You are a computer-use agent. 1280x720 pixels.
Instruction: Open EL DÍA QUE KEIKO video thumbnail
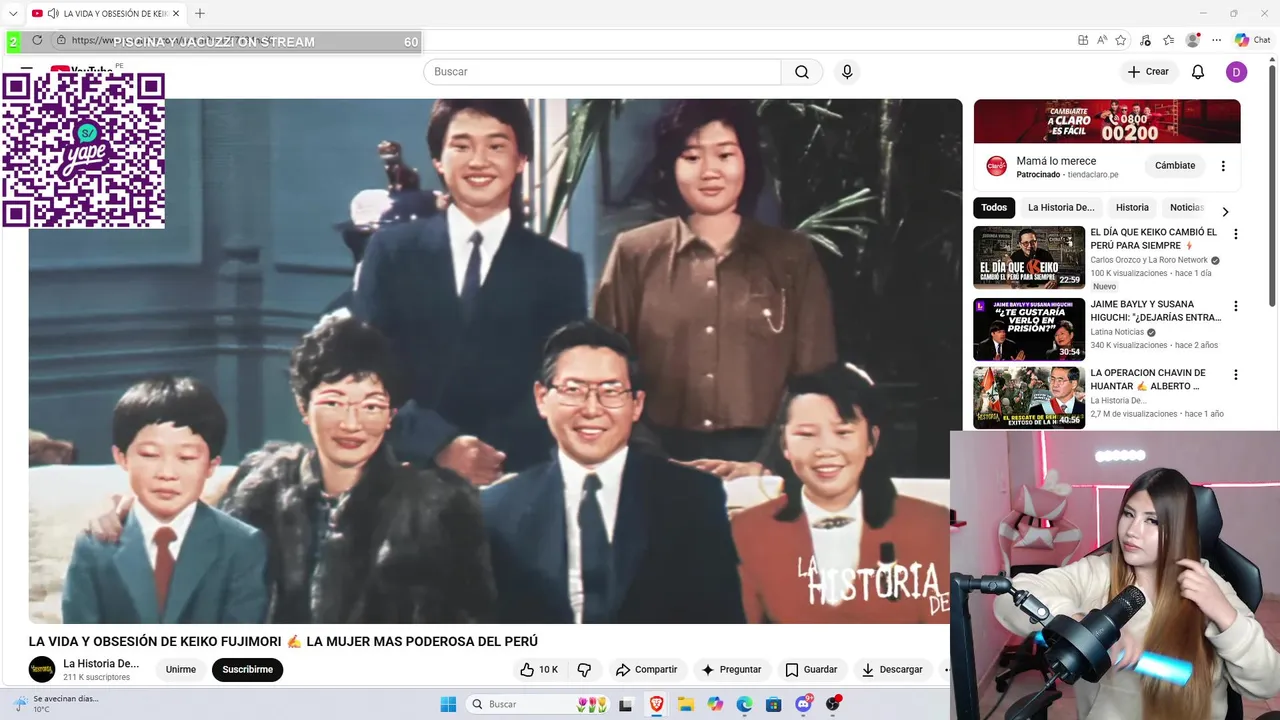[1029, 257]
